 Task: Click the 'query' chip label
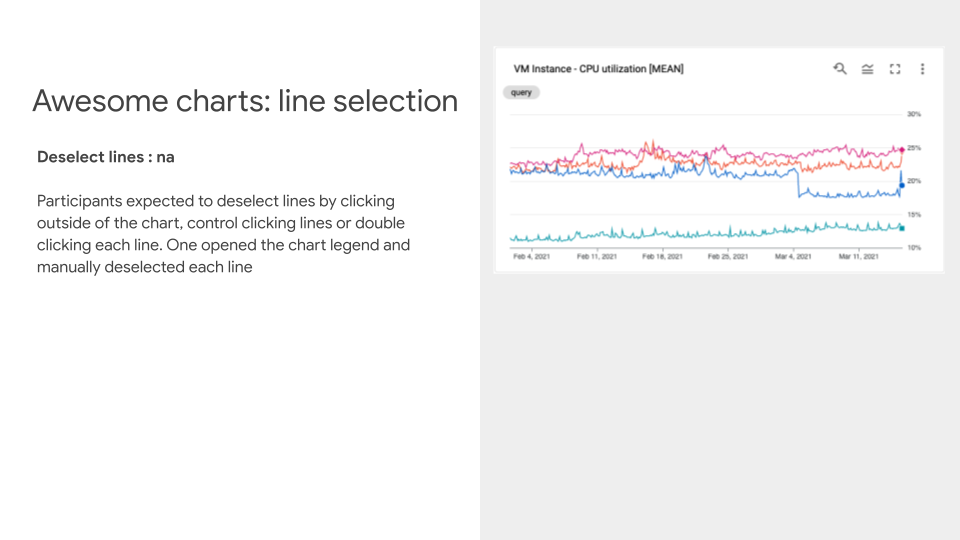pyautogui.click(x=521, y=92)
